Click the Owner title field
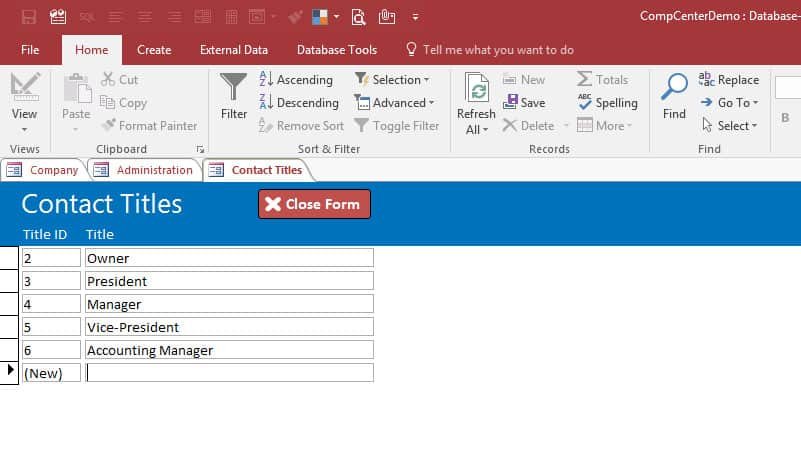Screen dimensions: 801x462 click(x=229, y=258)
